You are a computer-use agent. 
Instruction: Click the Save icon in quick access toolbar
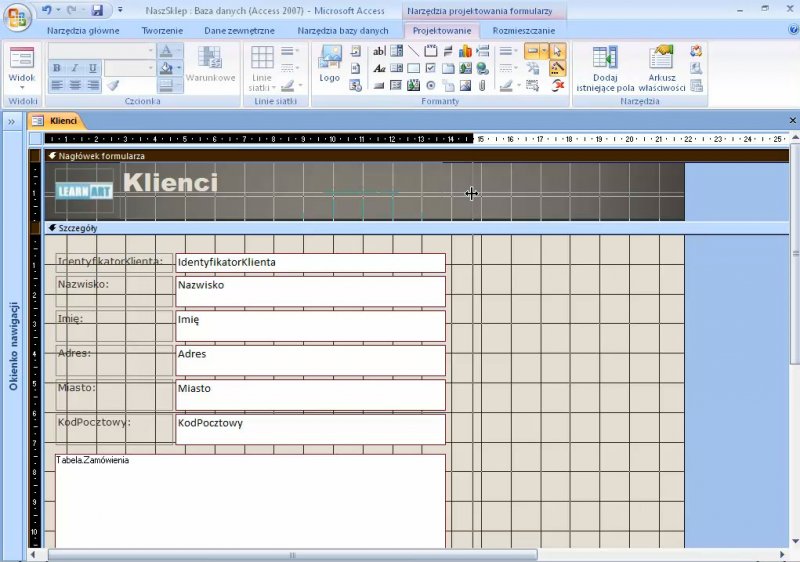(97, 10)
